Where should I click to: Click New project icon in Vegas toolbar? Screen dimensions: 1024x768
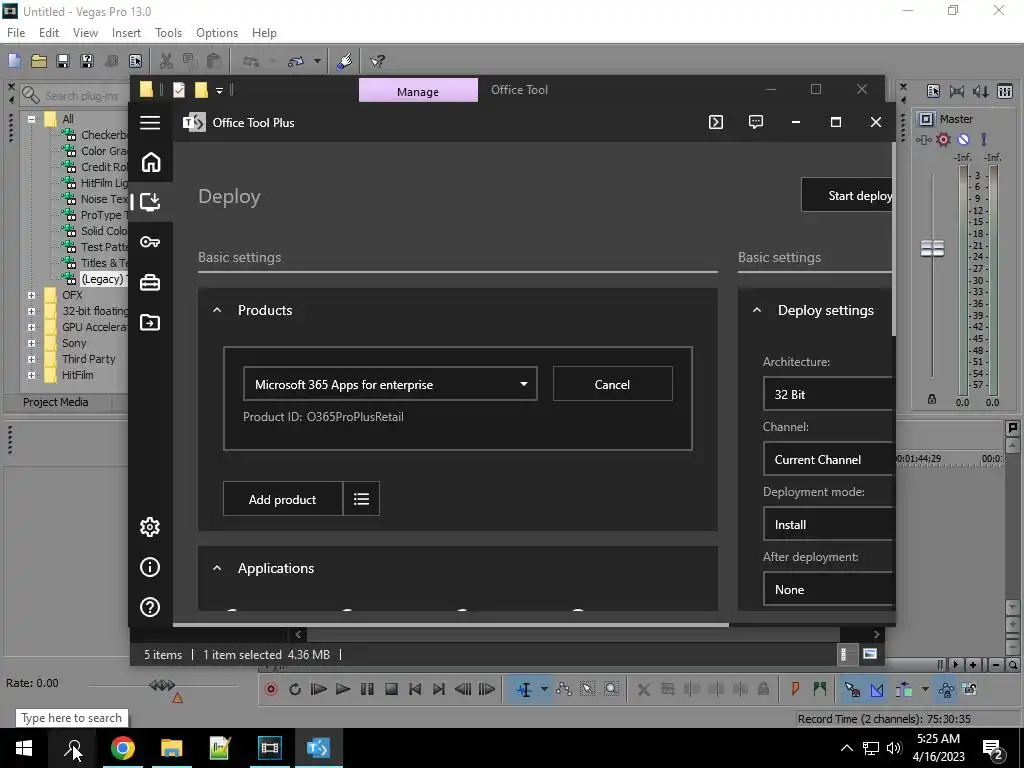pos(14,61)
